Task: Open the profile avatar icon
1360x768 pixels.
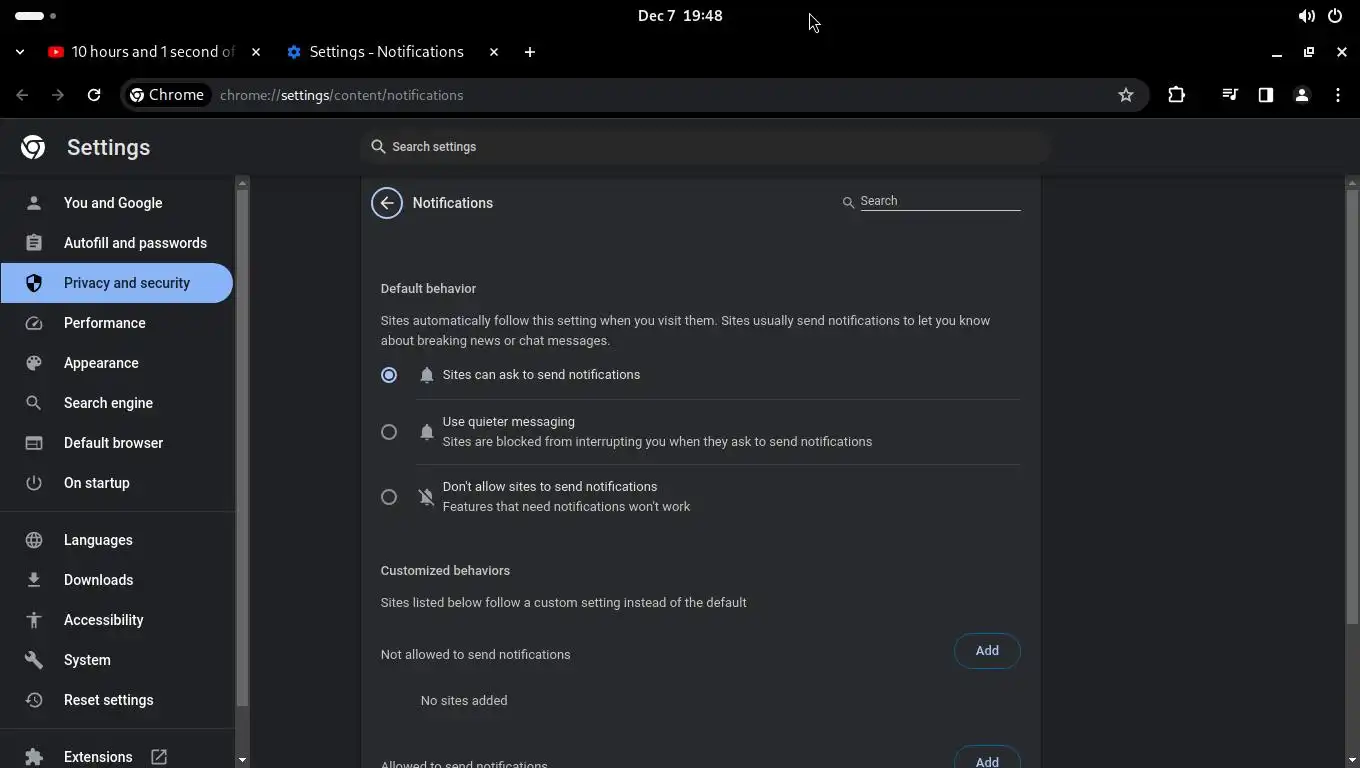Action: pos(1302,95)
